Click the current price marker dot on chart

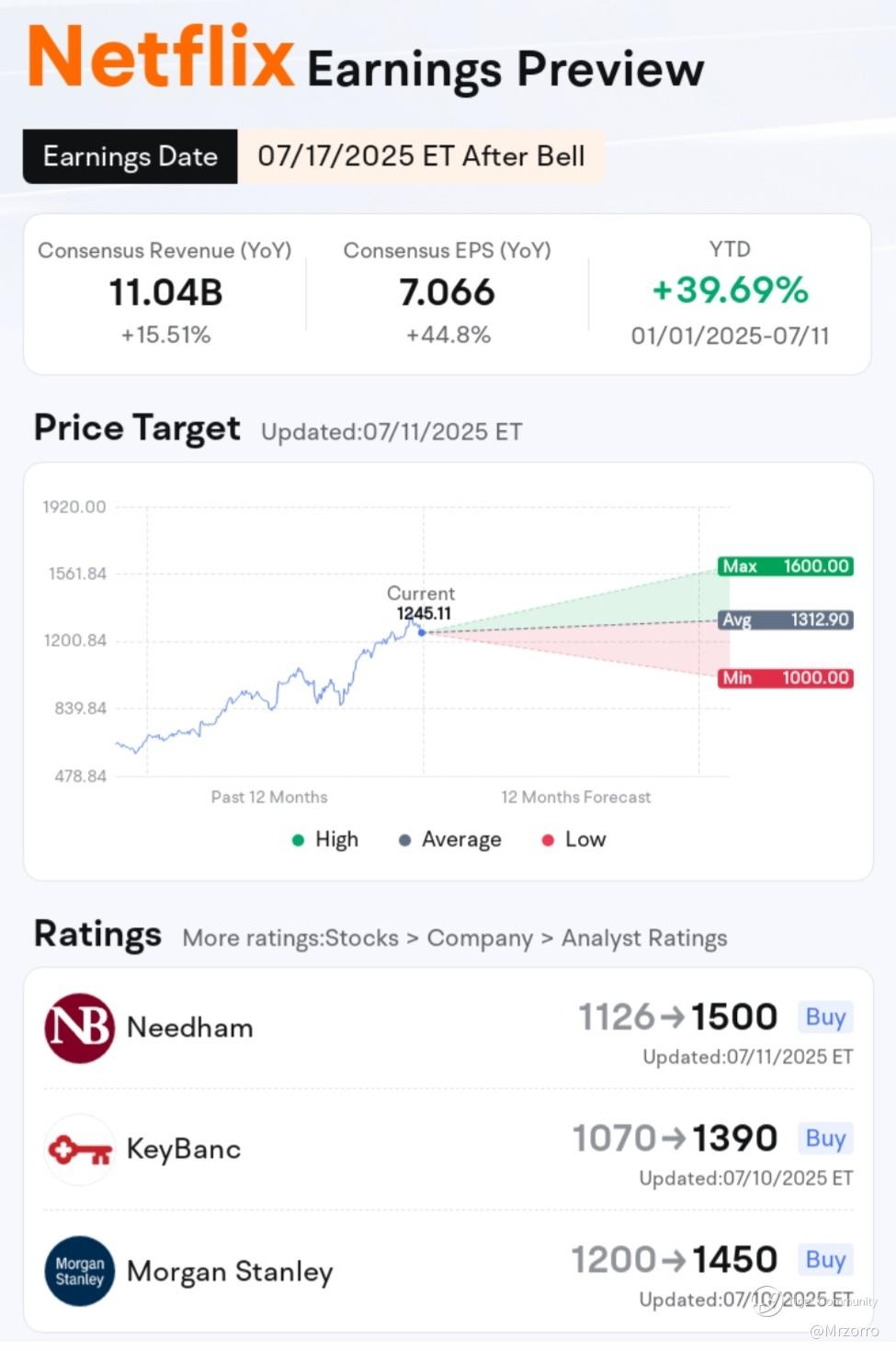(422, 632)
